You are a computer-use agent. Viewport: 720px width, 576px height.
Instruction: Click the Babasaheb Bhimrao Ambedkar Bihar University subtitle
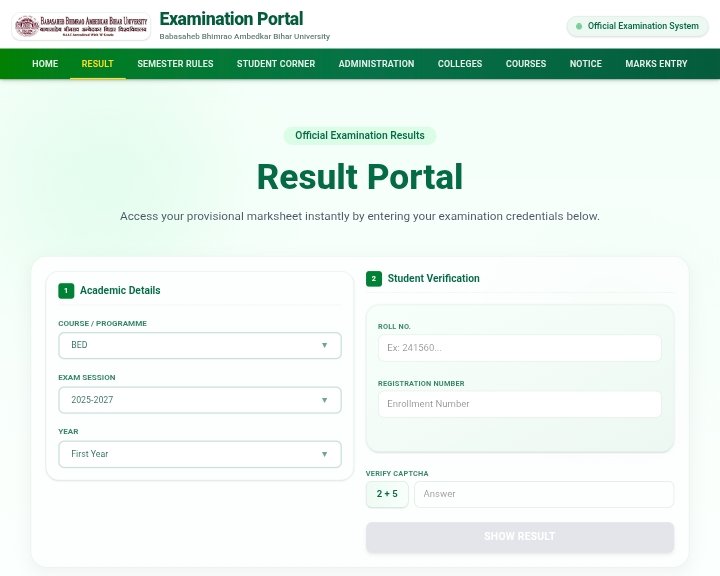pyautogui.click(x=245, y=36)
